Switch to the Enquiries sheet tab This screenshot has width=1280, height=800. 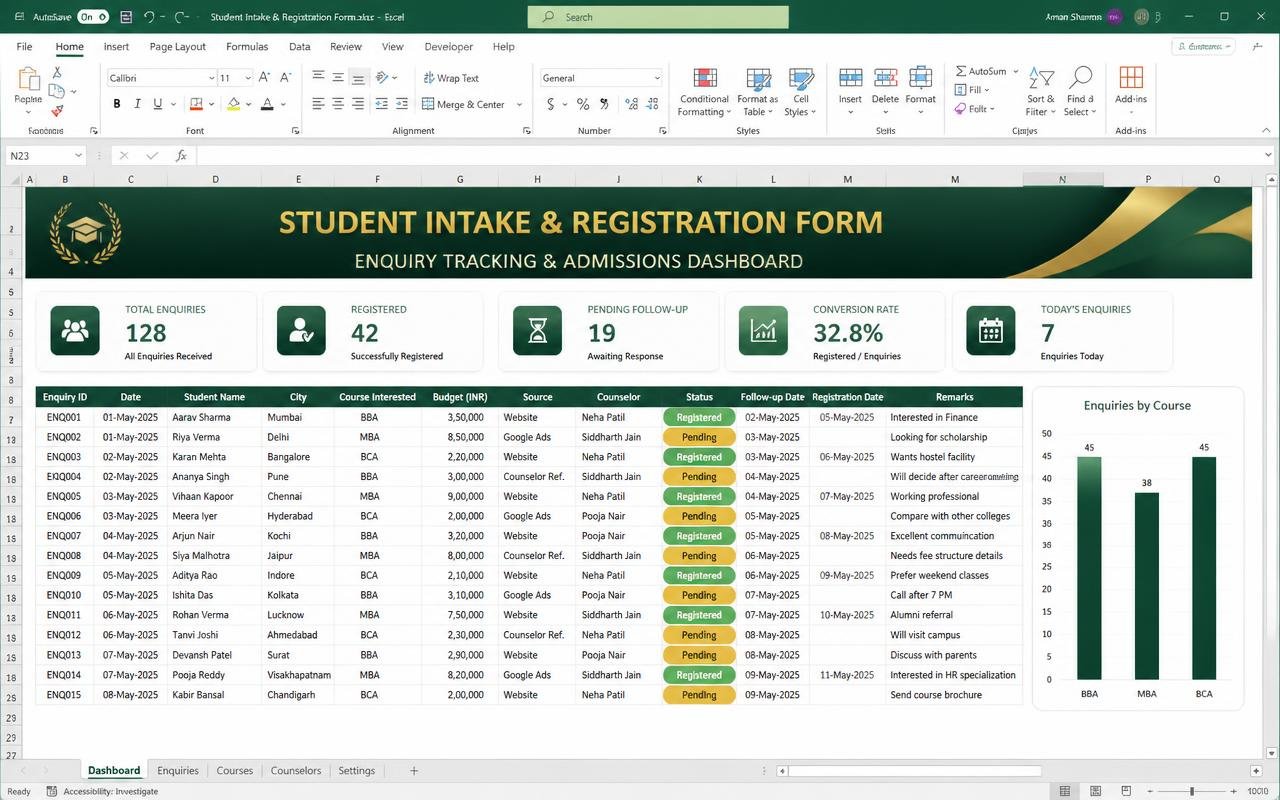pyautogui.click(x=178, y=771)
